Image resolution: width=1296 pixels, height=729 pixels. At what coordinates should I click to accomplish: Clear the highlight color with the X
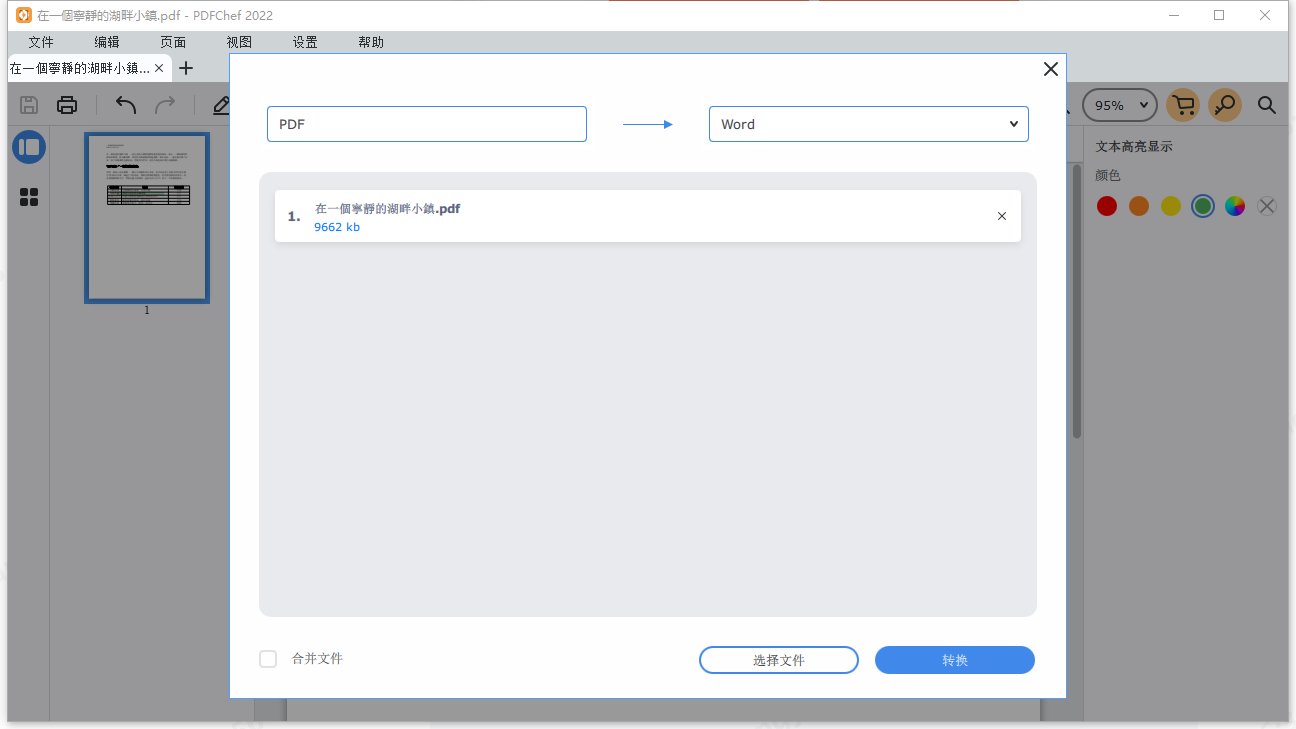(1266, 206)
